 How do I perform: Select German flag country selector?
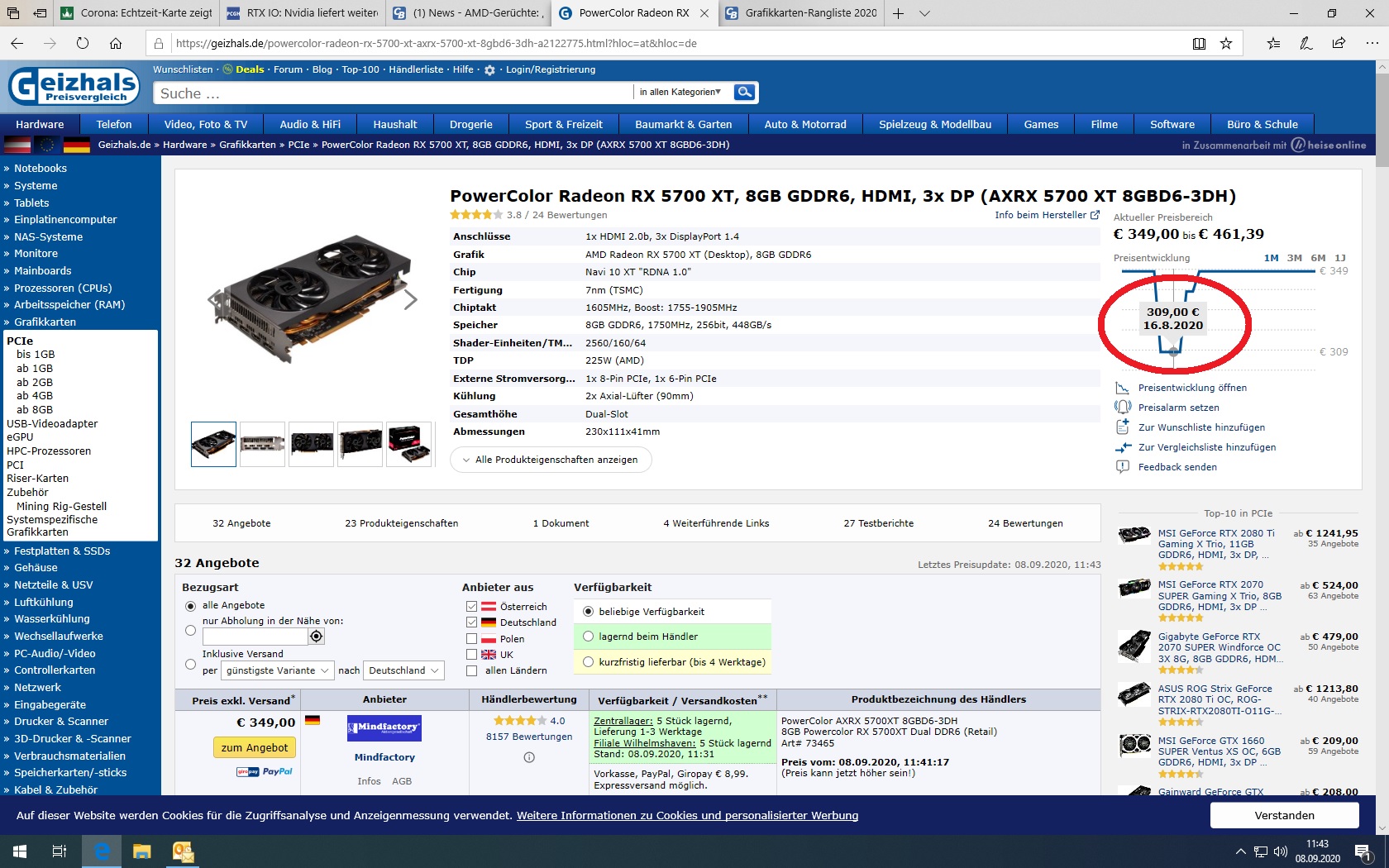pyautogui.click(x=77, y=145)
